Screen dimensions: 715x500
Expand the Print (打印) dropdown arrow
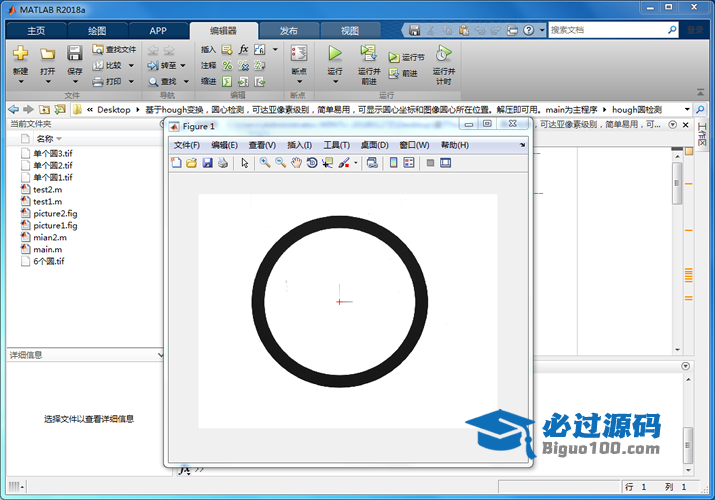pyautogui.click(x=130, y=82)
